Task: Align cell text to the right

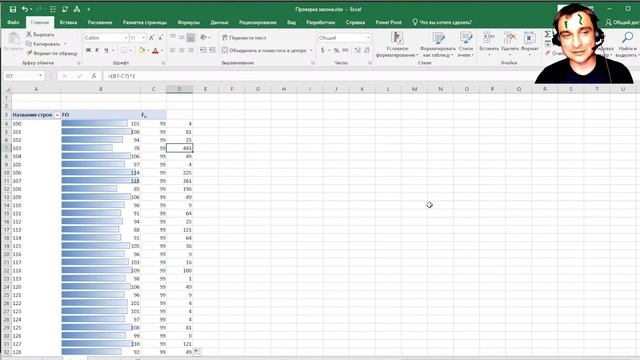Action: click(x=191, y=50)
